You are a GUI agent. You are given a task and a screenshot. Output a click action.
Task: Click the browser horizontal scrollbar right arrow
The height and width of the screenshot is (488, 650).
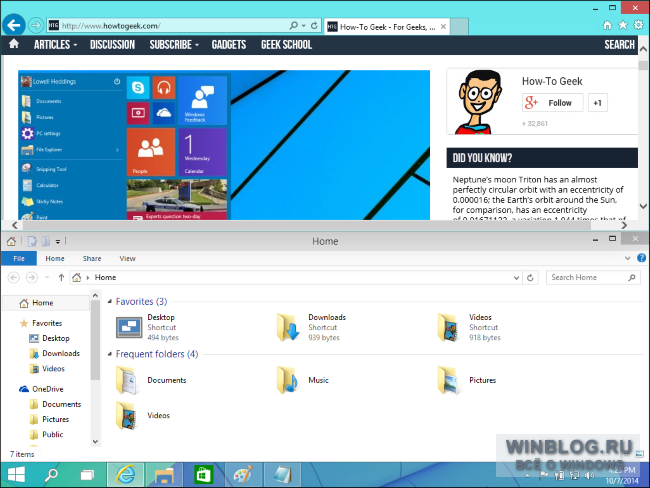coord(624,225)
